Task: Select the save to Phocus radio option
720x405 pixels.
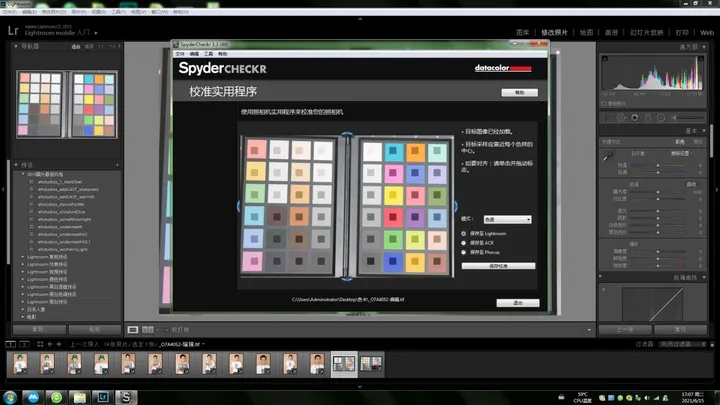Action: (464, 252)
